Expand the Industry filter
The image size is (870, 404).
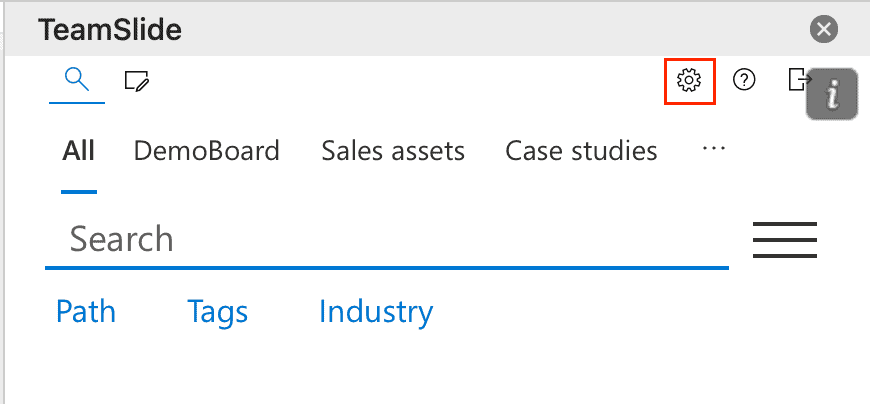click(x=376, y=312)
